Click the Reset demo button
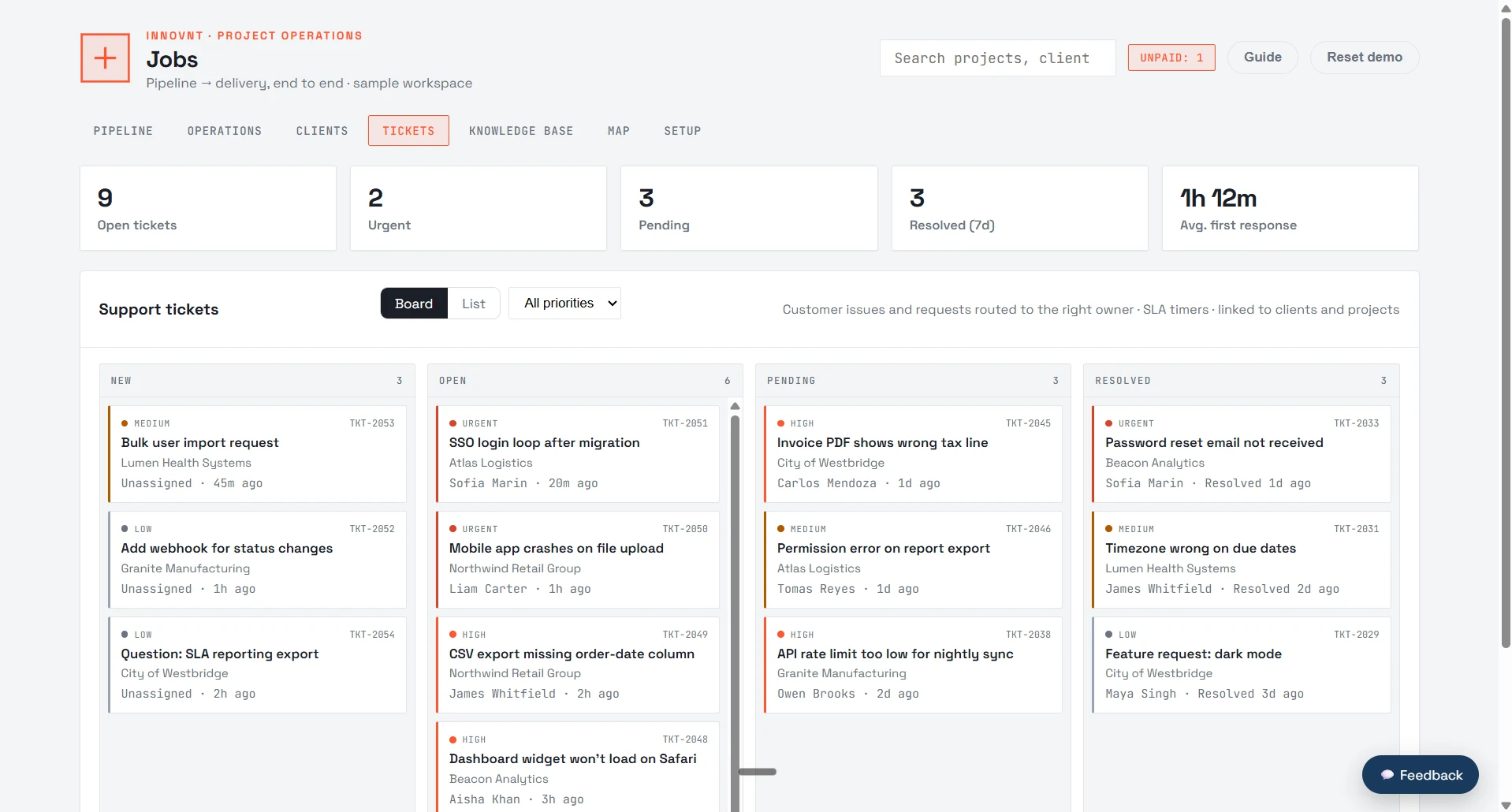The width and height of the screenshot is (1512, 812). [x=1365, y=58]
